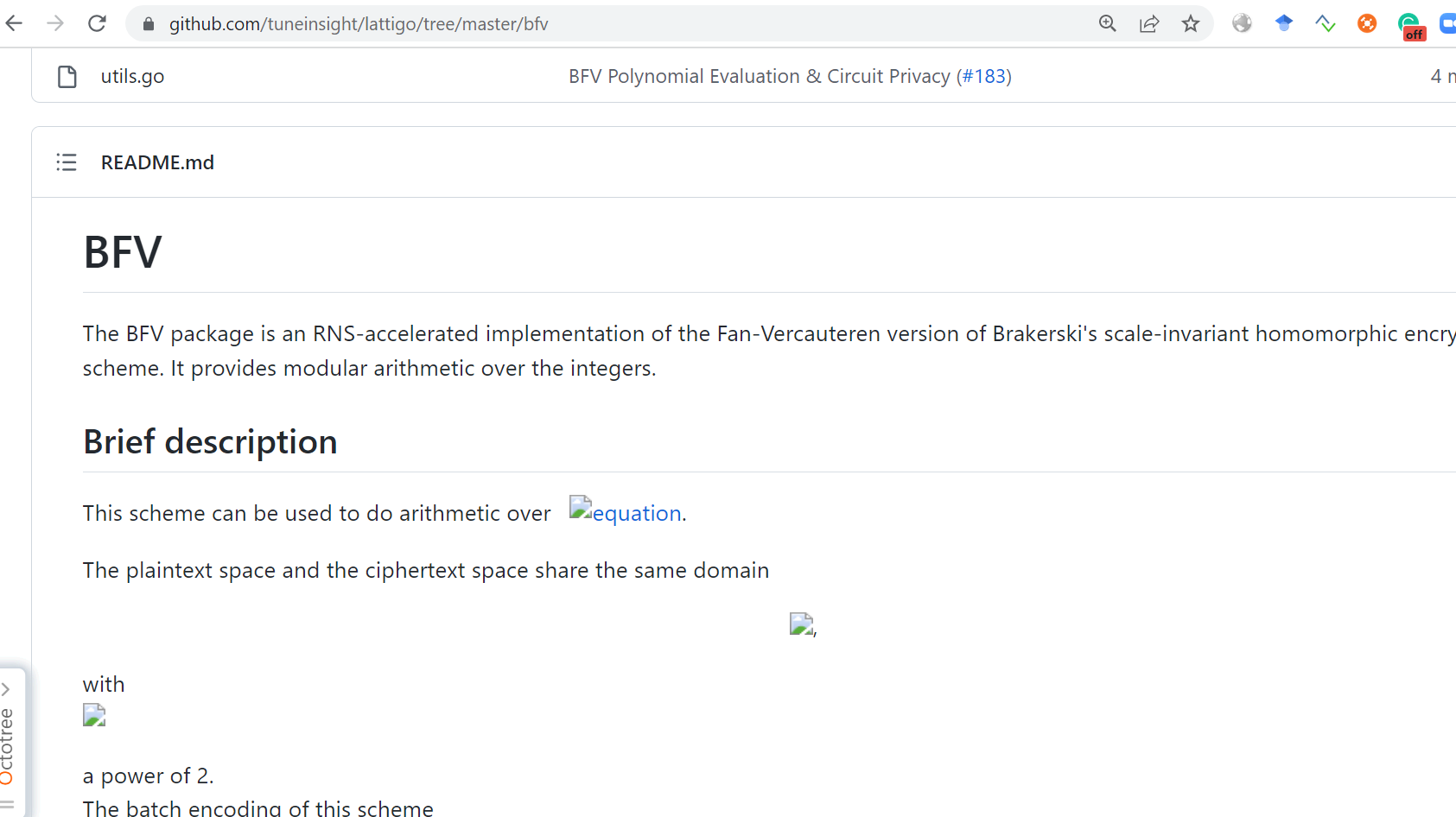Click 'The plaintext space and the ciphertext' sentence
1456x817 pixels.
(426, 570)
